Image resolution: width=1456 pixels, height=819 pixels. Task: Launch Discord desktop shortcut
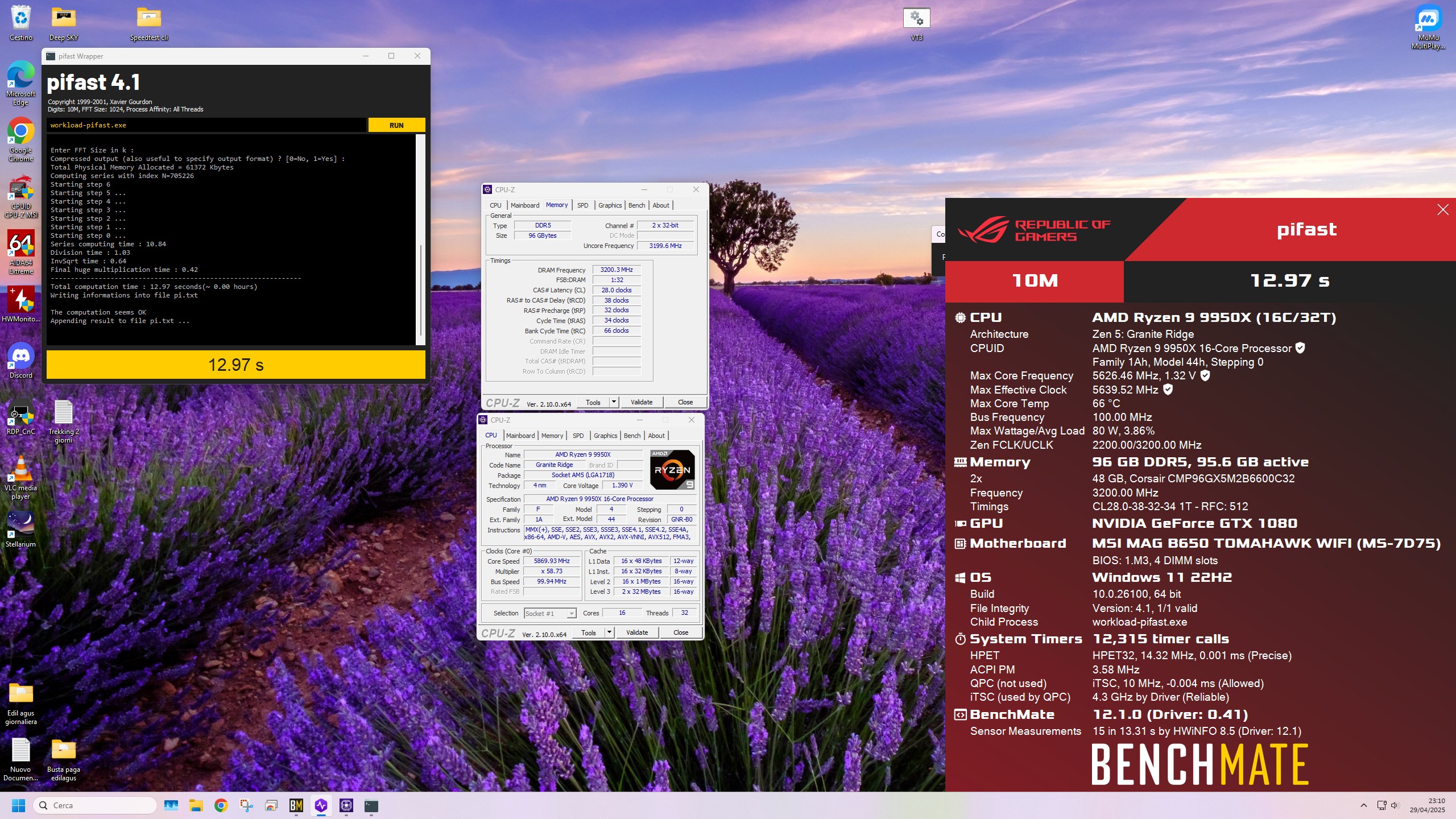(21, 361)
